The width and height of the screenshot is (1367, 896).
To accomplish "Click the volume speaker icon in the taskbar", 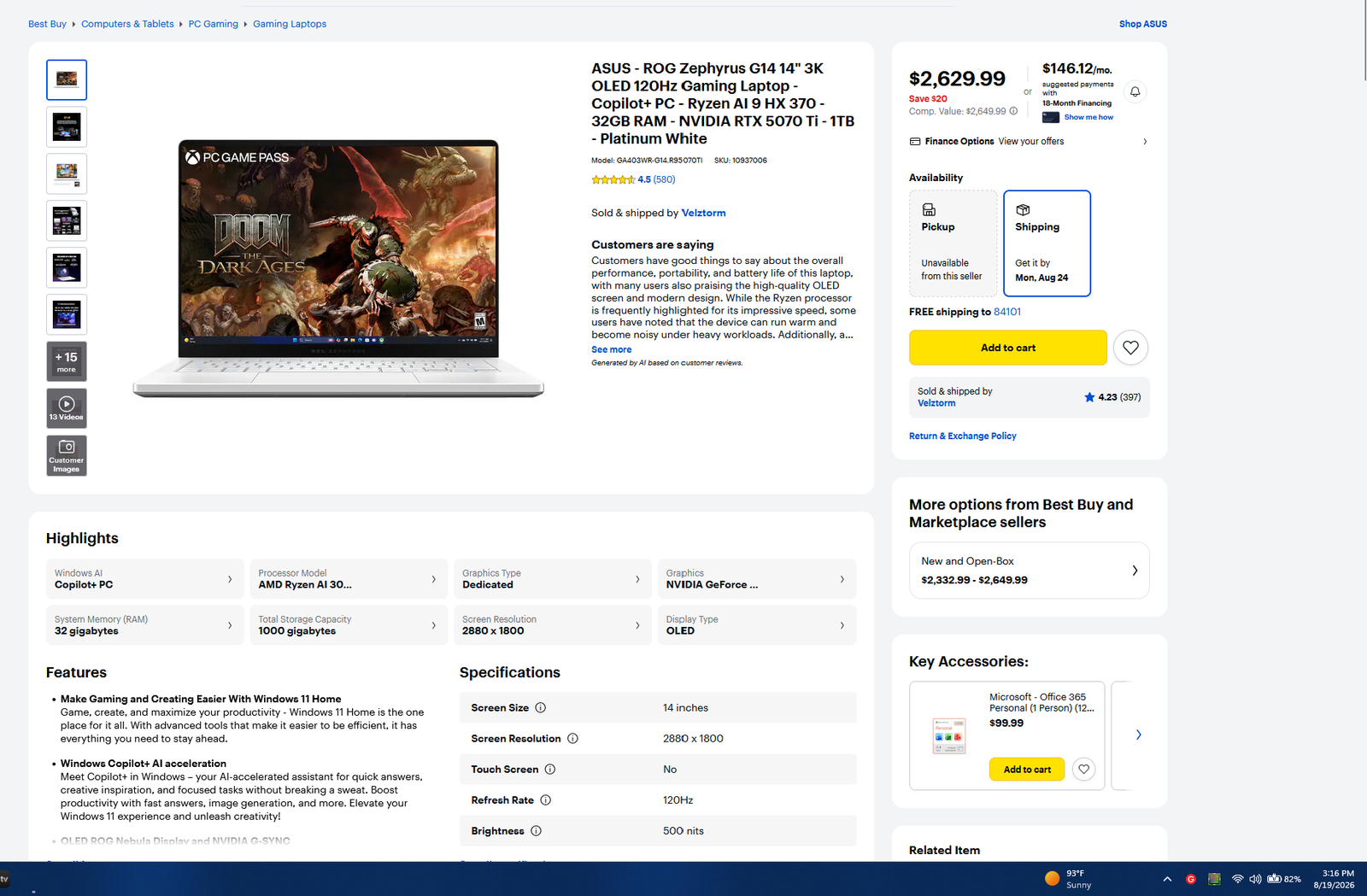I will tap(1255, 879).
